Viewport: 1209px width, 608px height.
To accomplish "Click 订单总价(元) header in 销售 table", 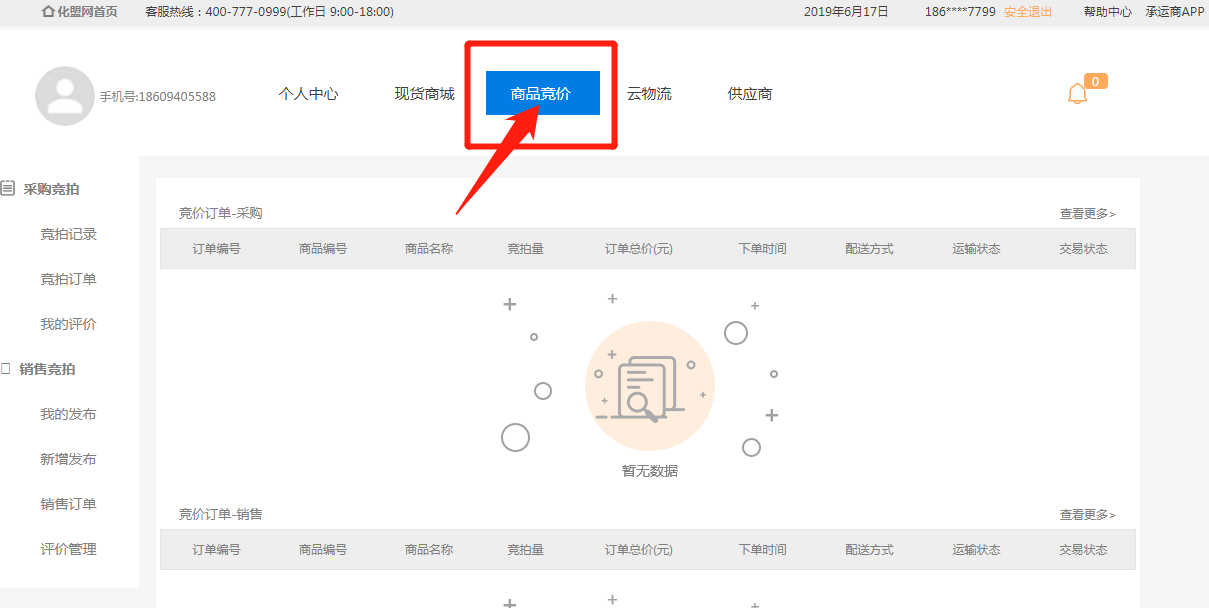I will click(x=639, y=550).
